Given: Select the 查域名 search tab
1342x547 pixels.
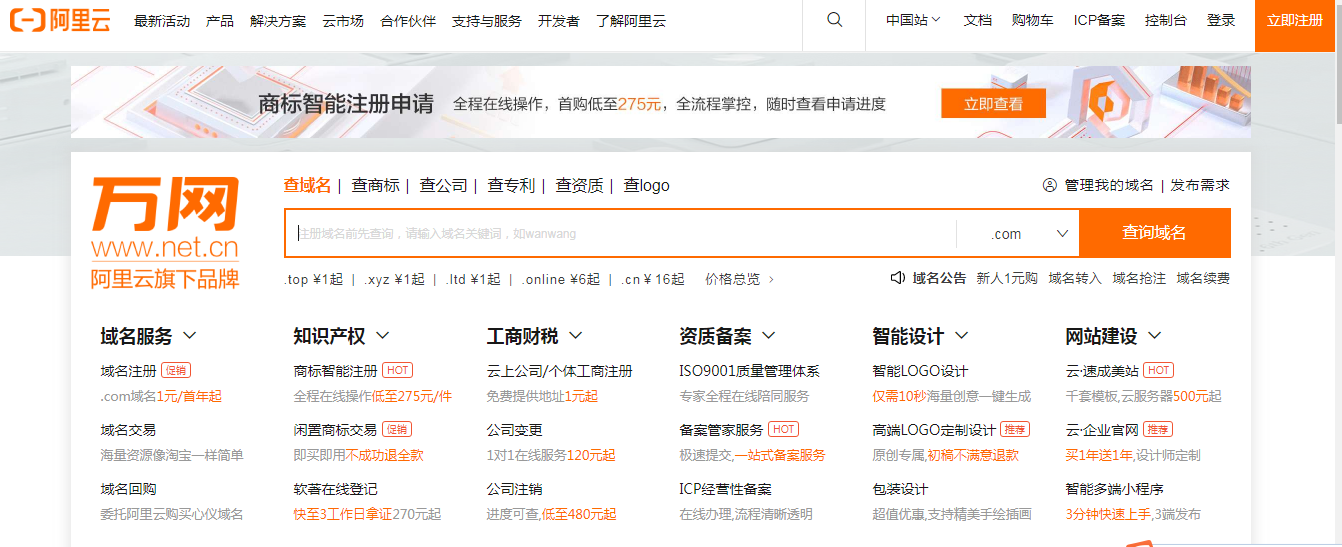Looking at the screenshot, I should tap(307, 185).
